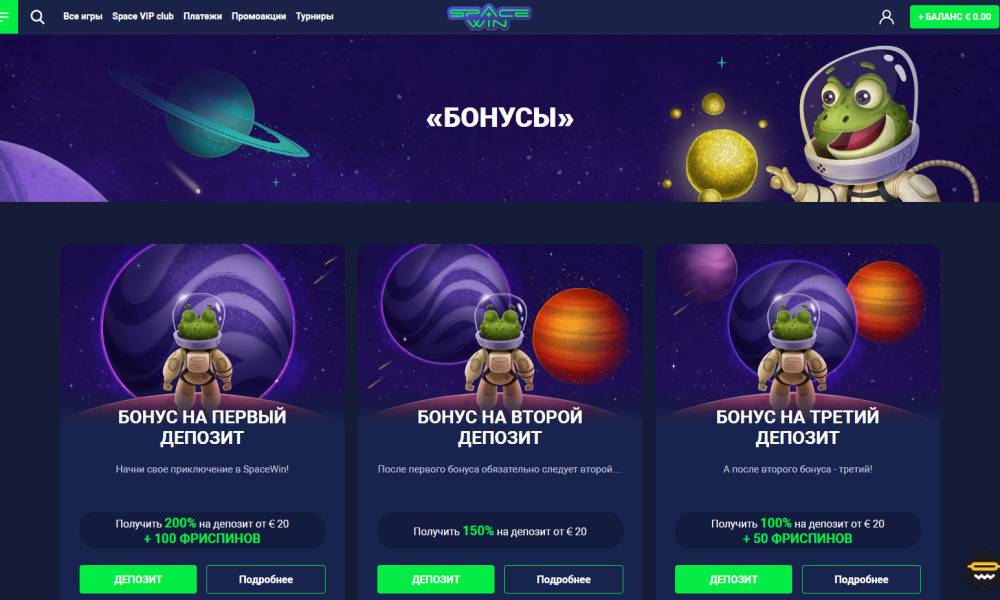
Task: Open the user profile icon
Action: tap(886, 17)
